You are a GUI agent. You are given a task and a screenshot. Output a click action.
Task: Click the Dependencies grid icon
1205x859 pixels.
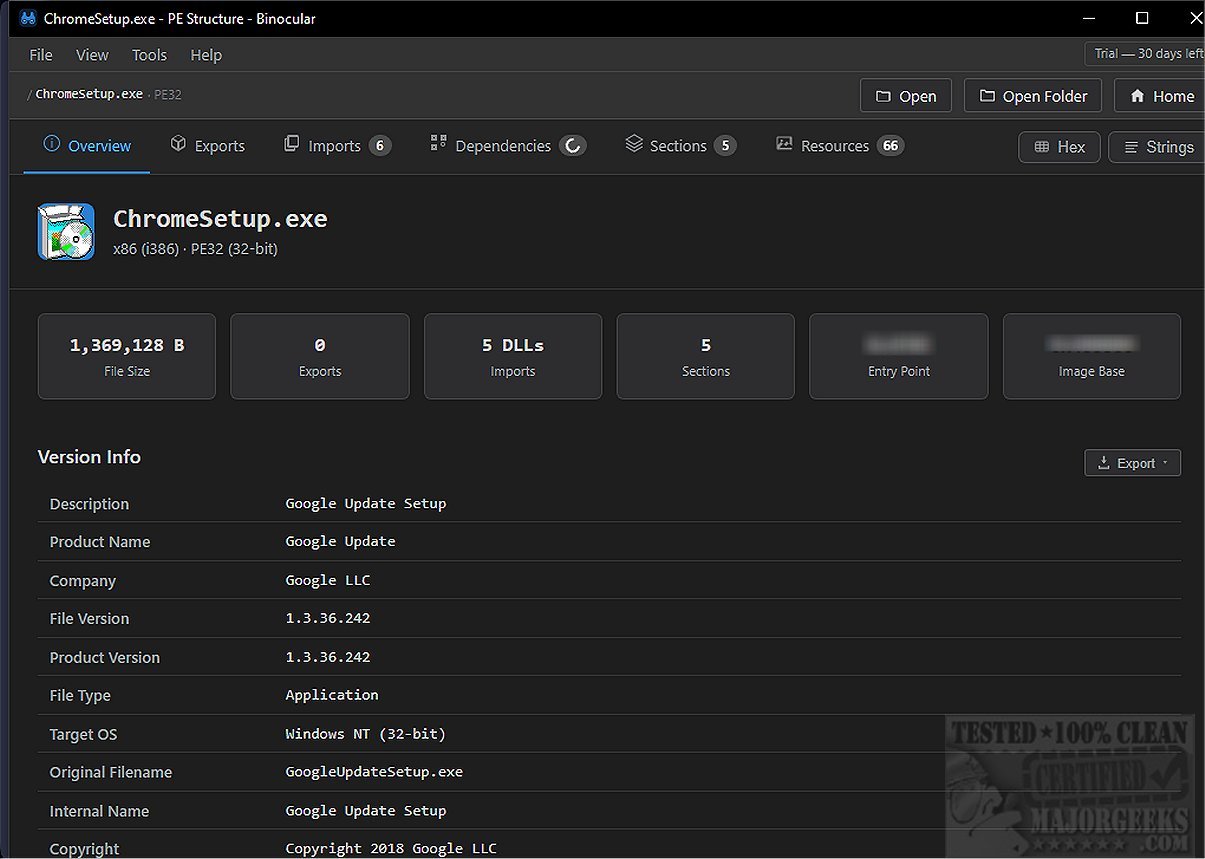pos(438,144)
